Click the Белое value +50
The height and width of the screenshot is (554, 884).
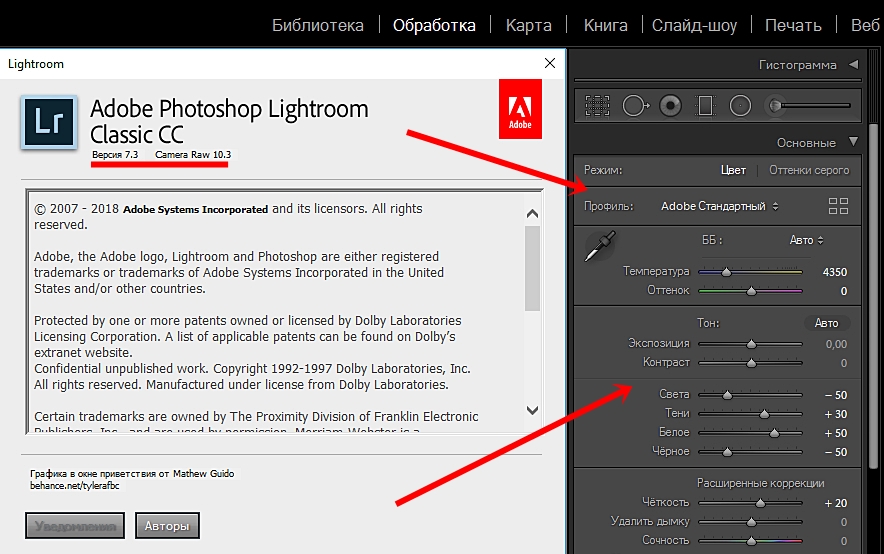pos(836,433)
